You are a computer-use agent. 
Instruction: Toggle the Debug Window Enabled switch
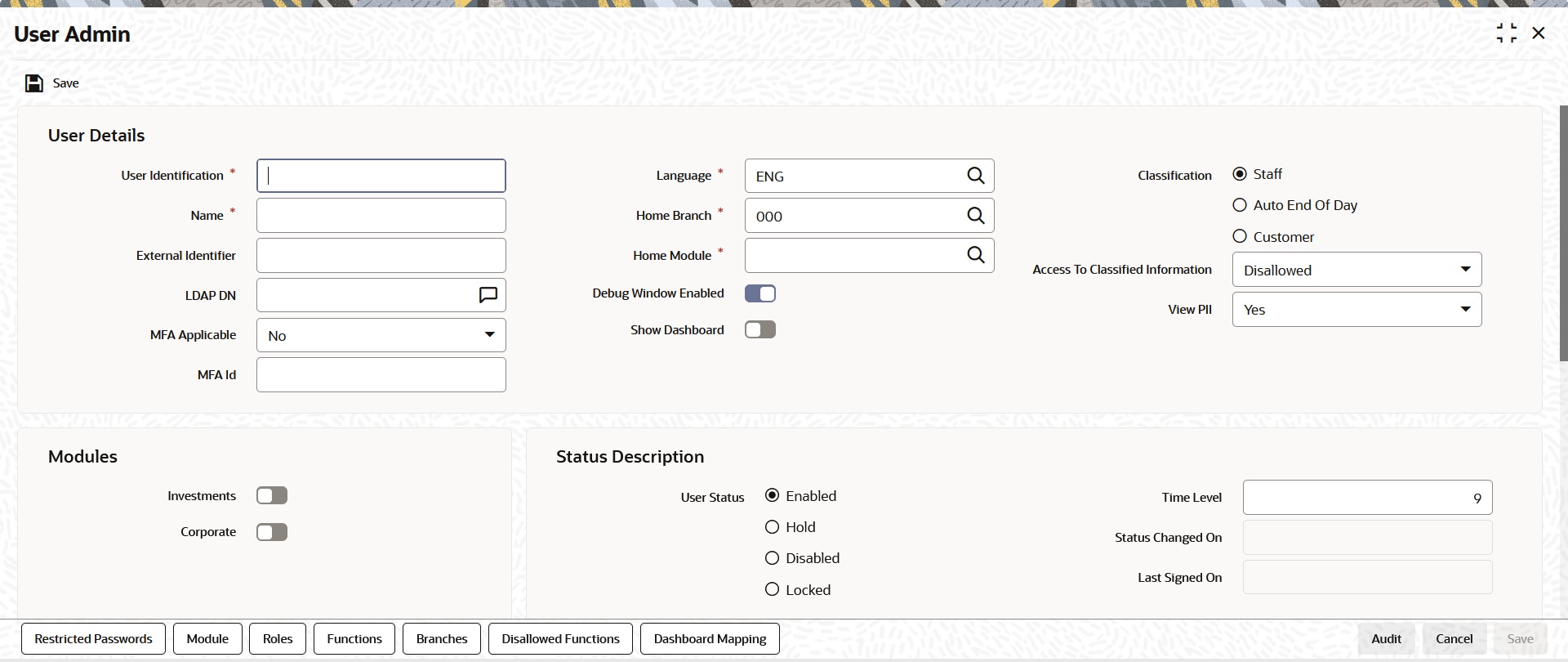pyautogui.click(x=760, y=293)
